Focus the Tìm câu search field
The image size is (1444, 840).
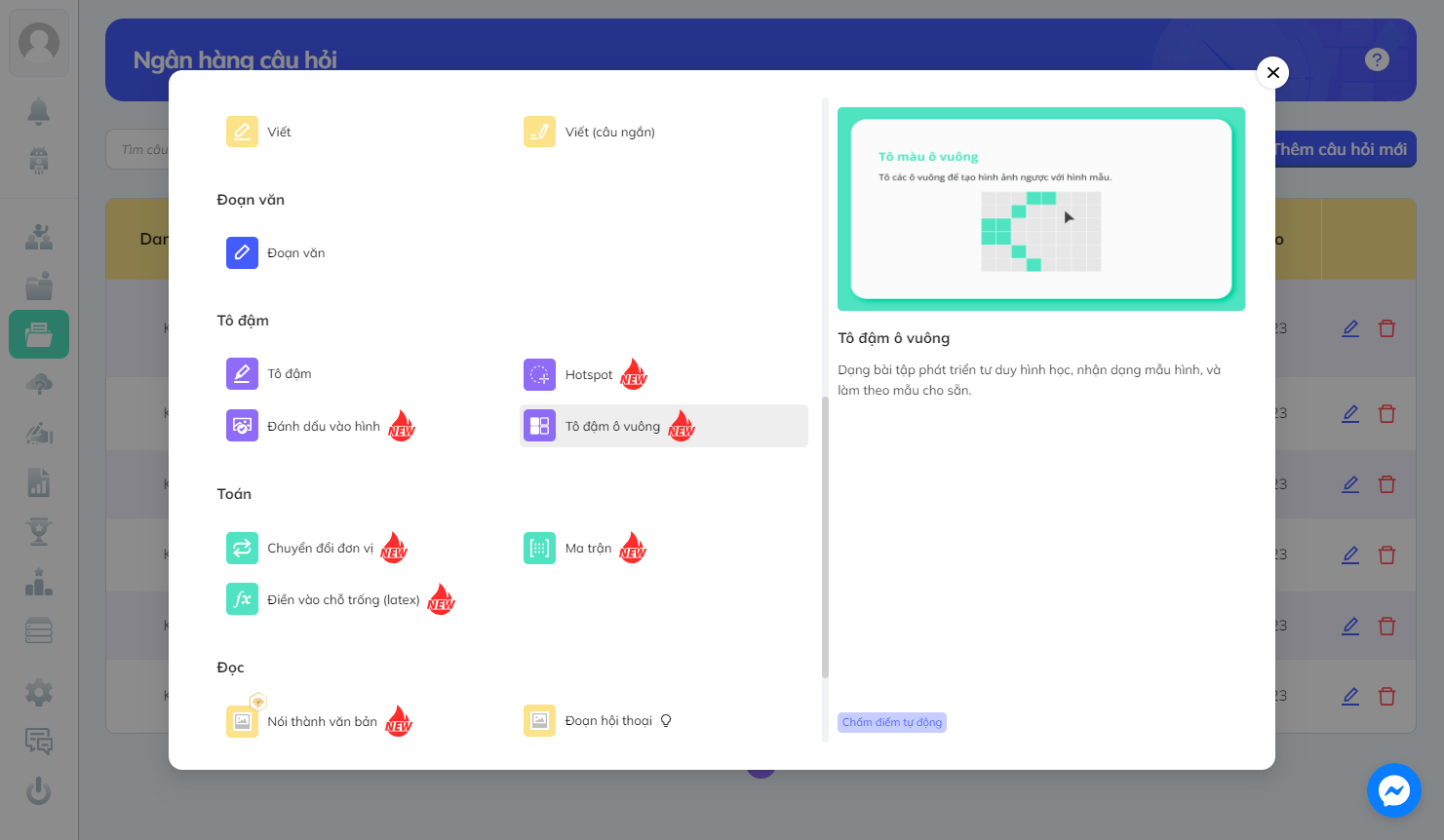(138, 149)
